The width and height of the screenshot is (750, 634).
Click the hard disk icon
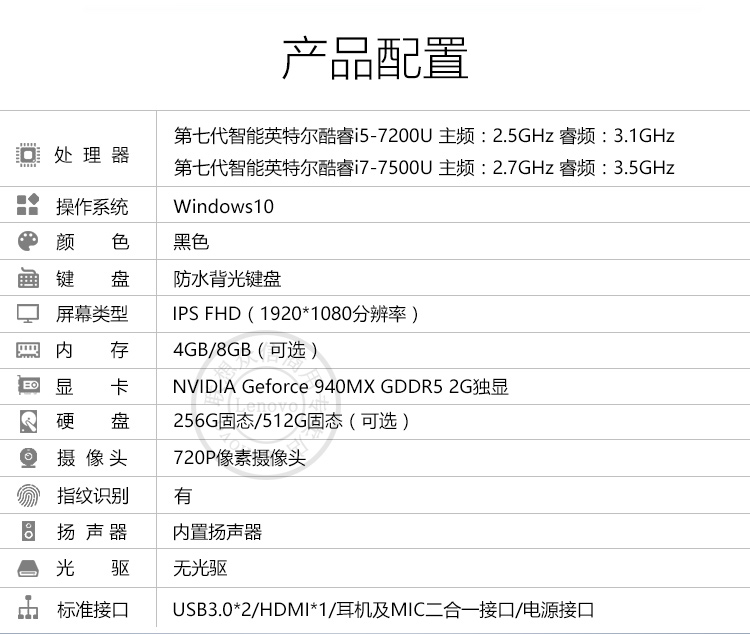pyautogui.click(x=28, y=421)
